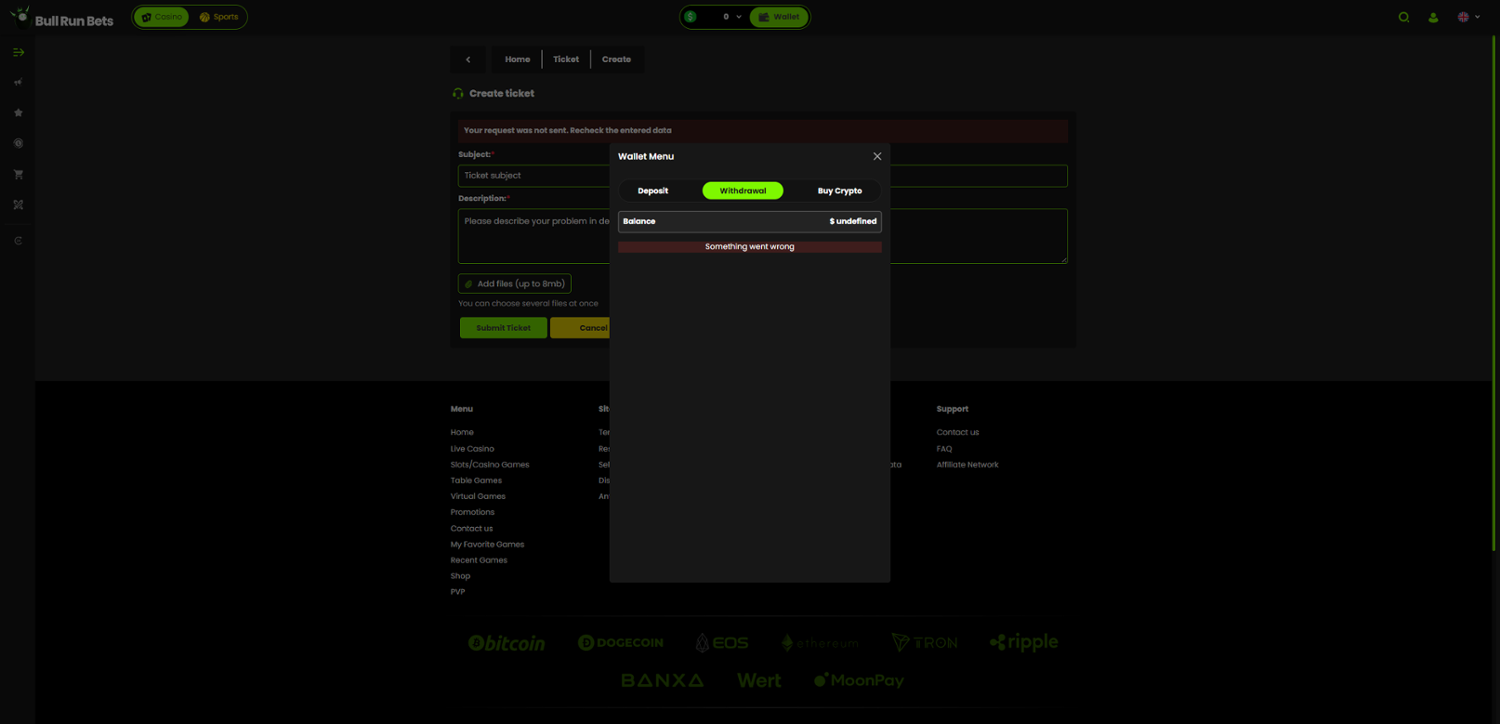Open favorites star icon in sidebar
This screenshot has width=1500, height=724.
[18, 113]
